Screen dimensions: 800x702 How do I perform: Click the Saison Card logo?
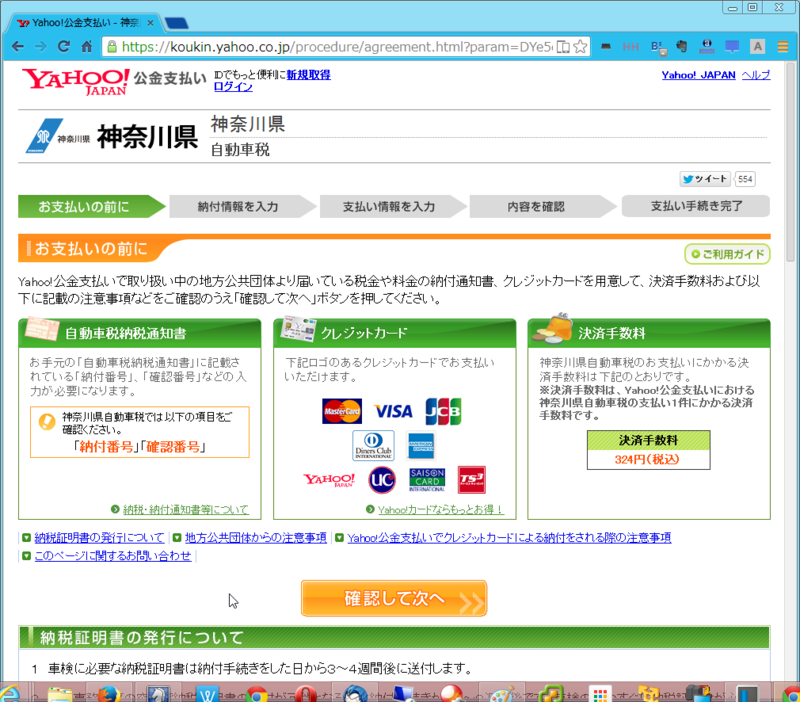427,480
